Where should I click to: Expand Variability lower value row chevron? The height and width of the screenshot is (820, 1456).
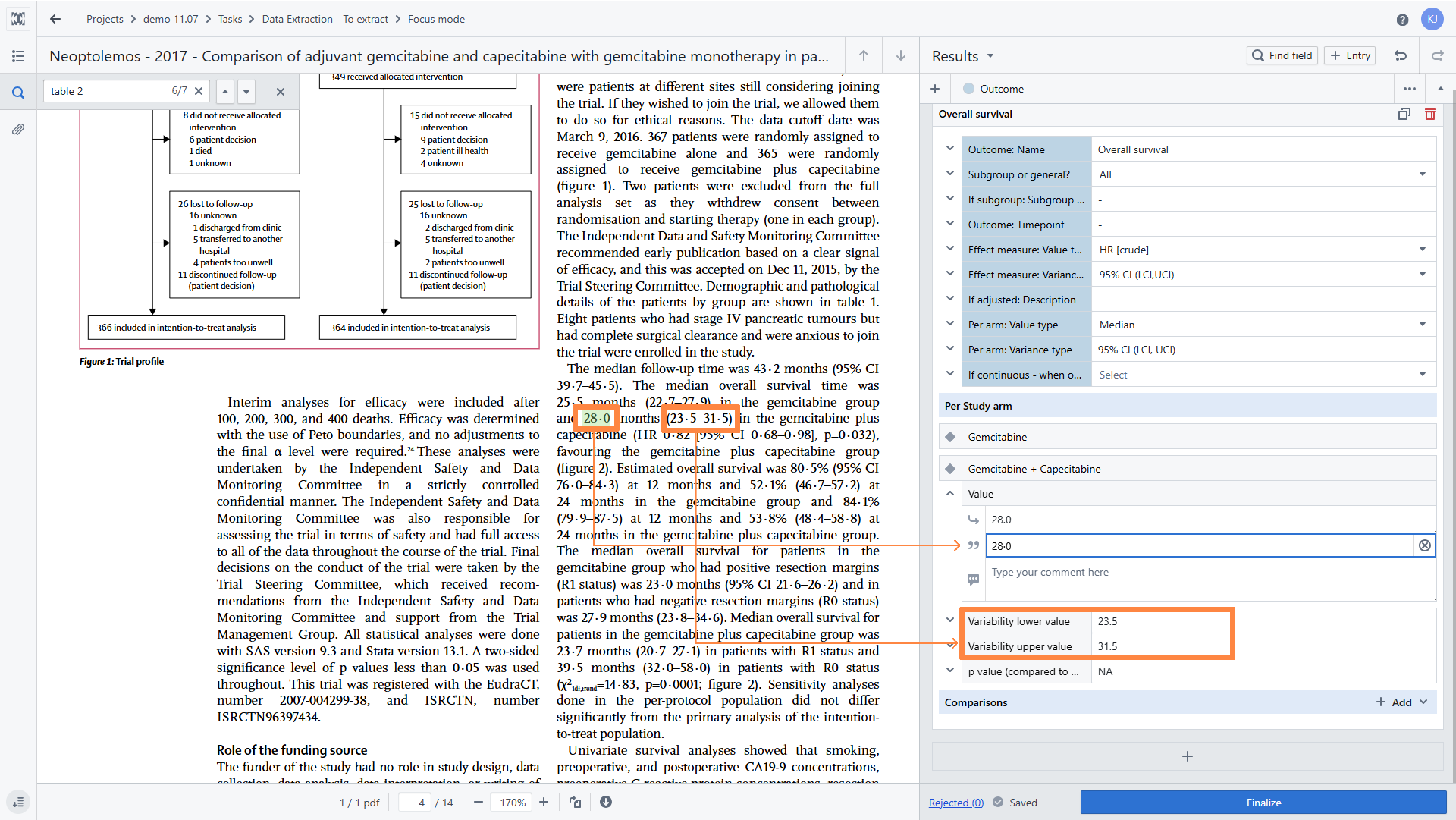click(x=950, y=620)
